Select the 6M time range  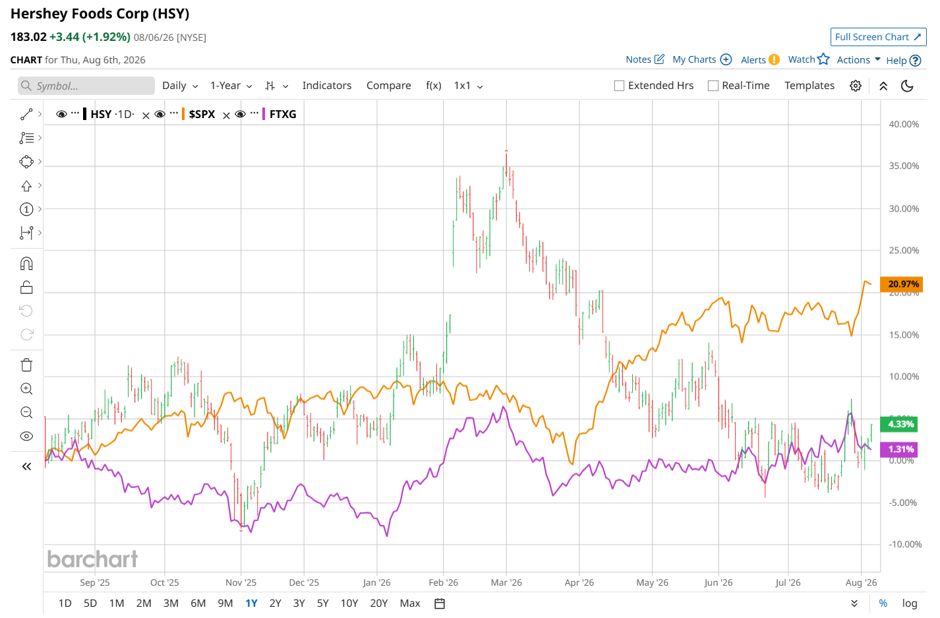(198, 604)
